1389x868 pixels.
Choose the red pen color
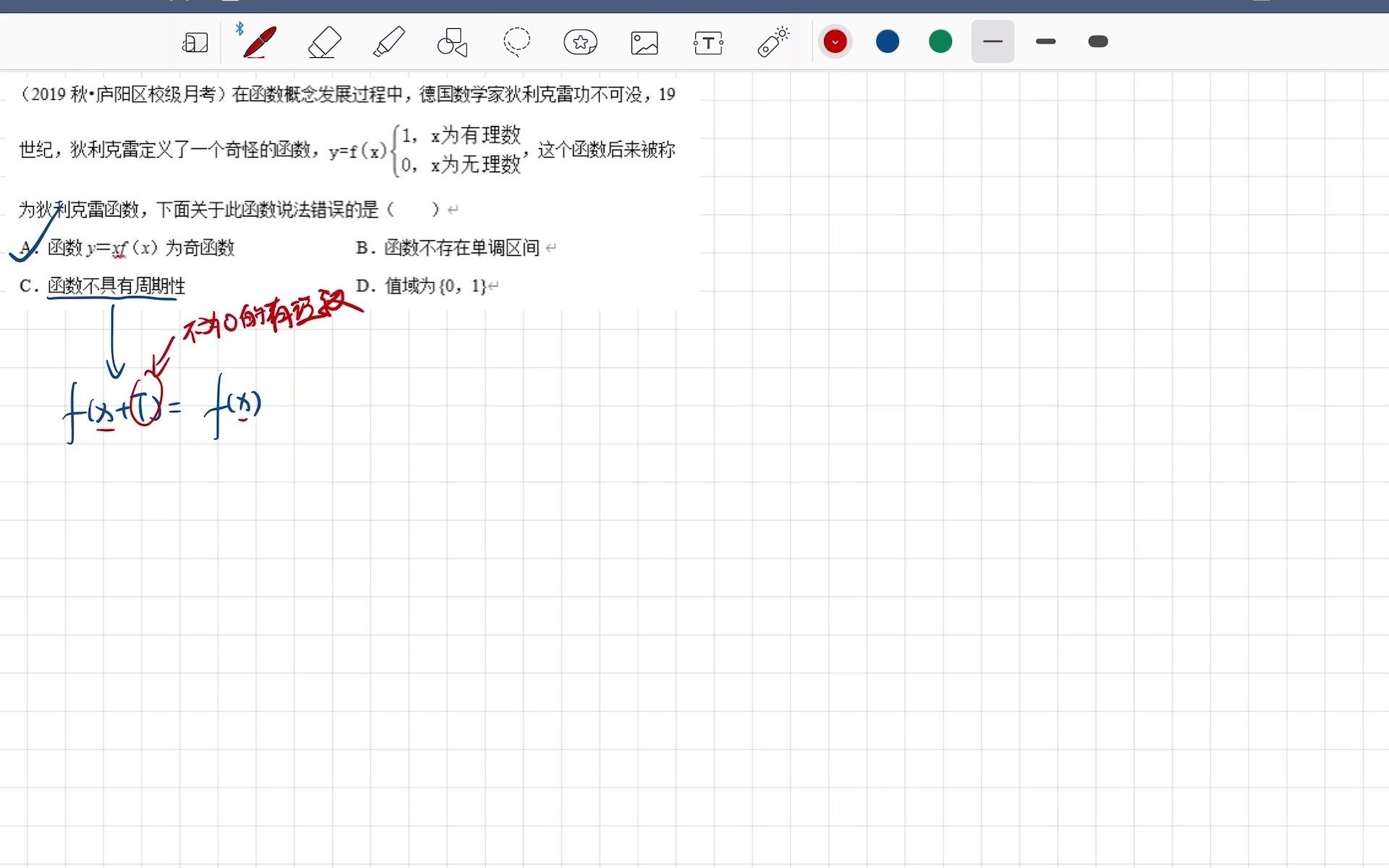835,42
